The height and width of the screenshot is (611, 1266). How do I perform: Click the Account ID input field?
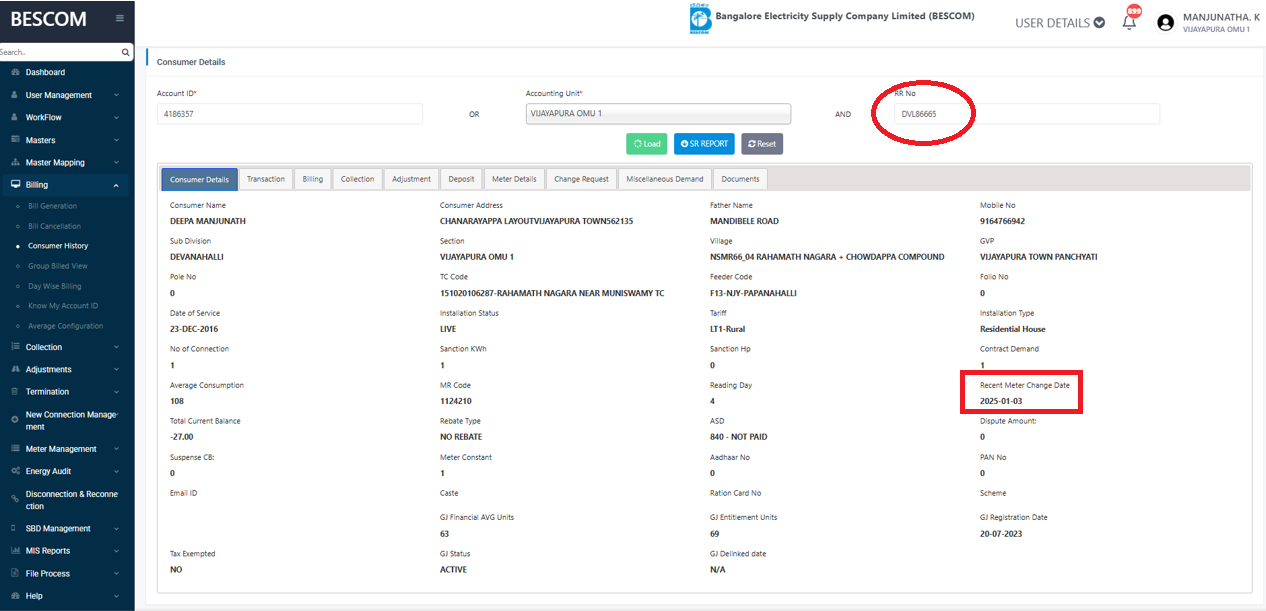[290, 114]
